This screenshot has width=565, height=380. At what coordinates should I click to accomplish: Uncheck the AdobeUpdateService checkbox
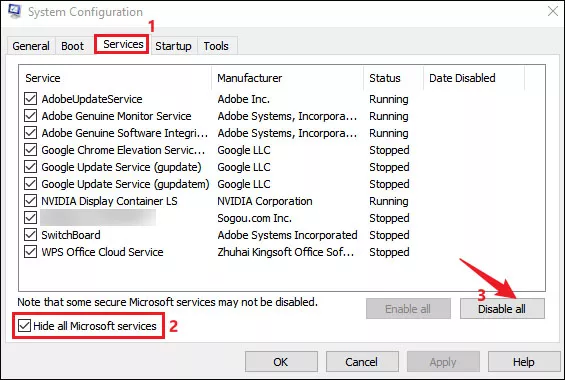[30, 99]
